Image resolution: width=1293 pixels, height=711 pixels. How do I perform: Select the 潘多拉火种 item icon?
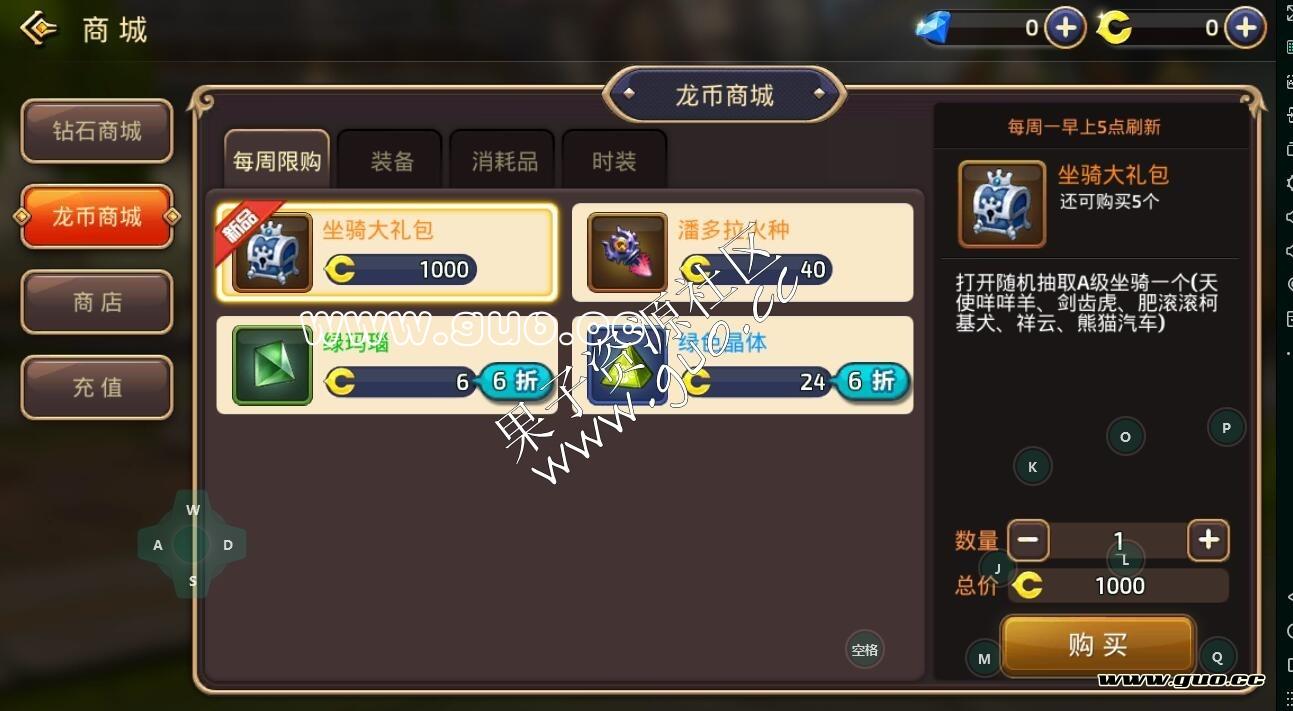click(627, 252)
